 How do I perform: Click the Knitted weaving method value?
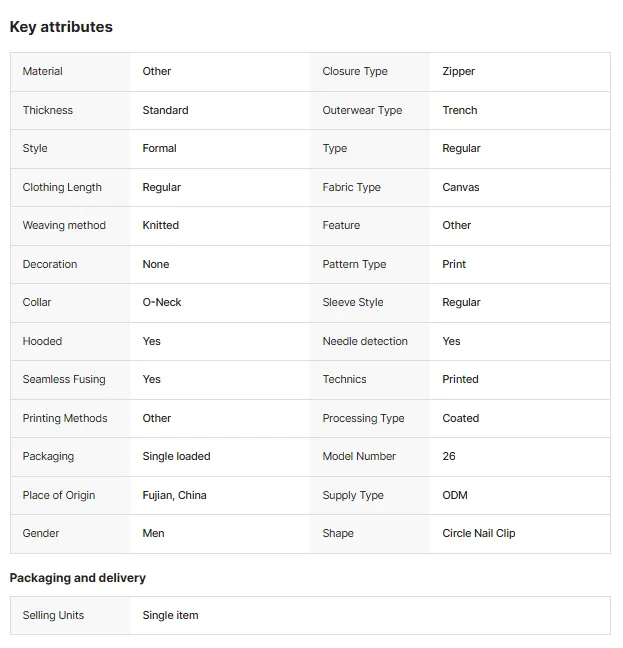pos(161,225)
